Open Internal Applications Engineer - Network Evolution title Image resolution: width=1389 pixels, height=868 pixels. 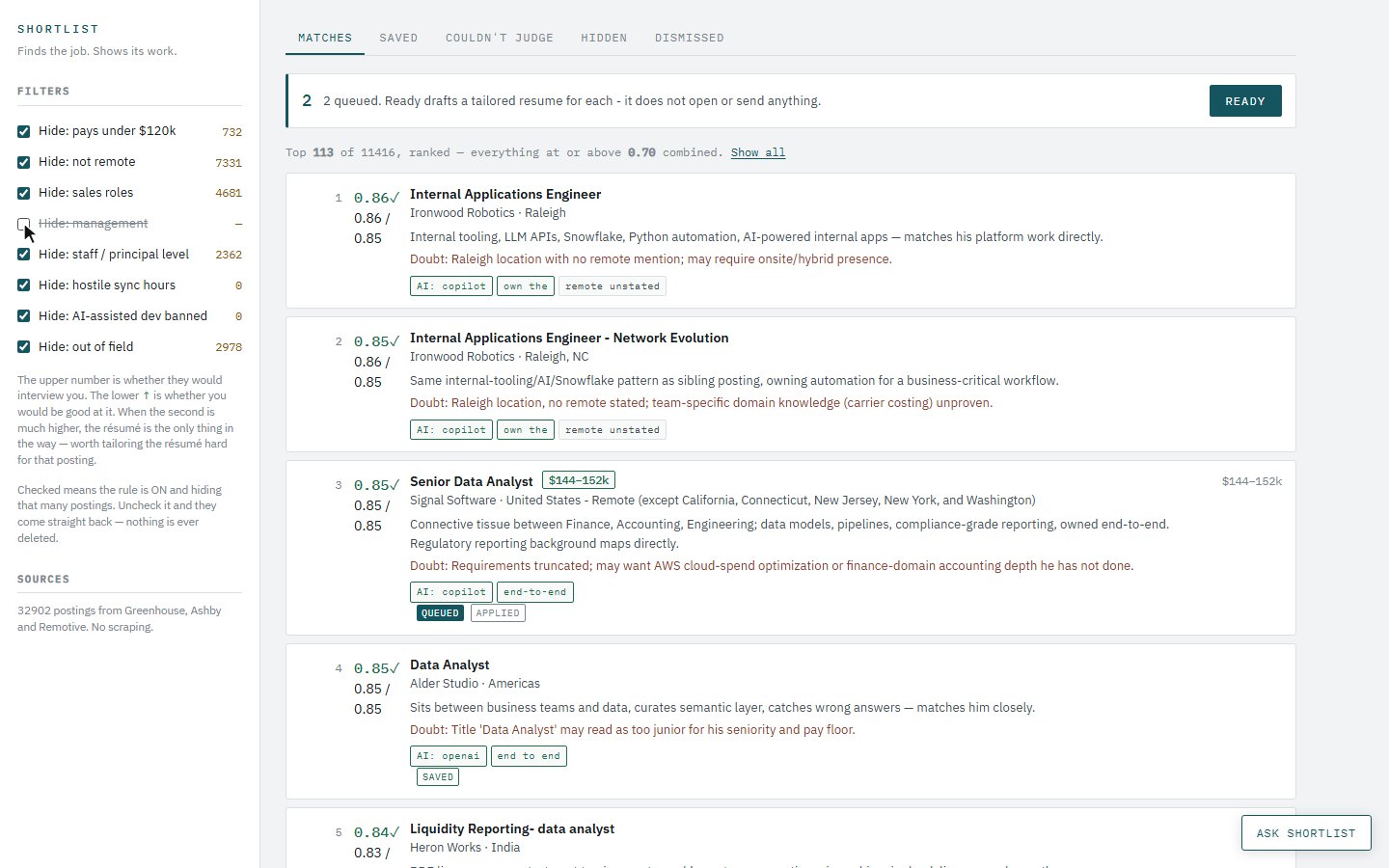tap(569, 338)
